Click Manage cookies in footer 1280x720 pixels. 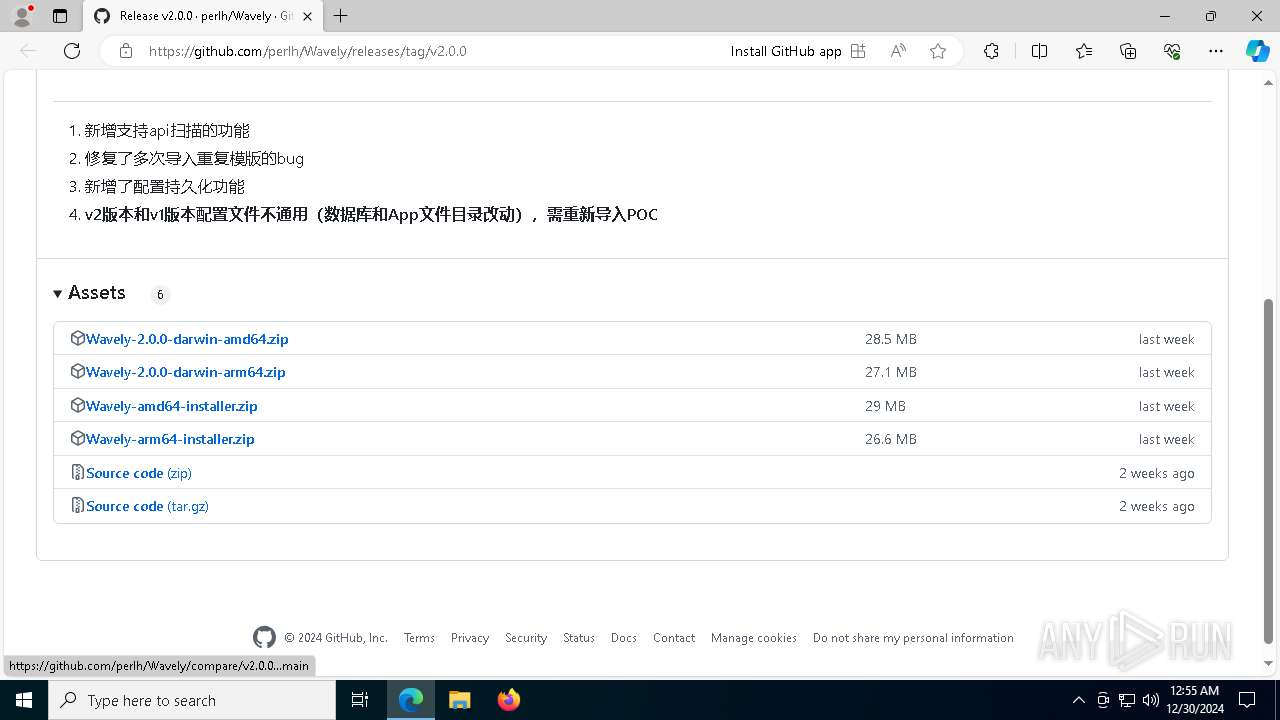click(x=754, y=638)
